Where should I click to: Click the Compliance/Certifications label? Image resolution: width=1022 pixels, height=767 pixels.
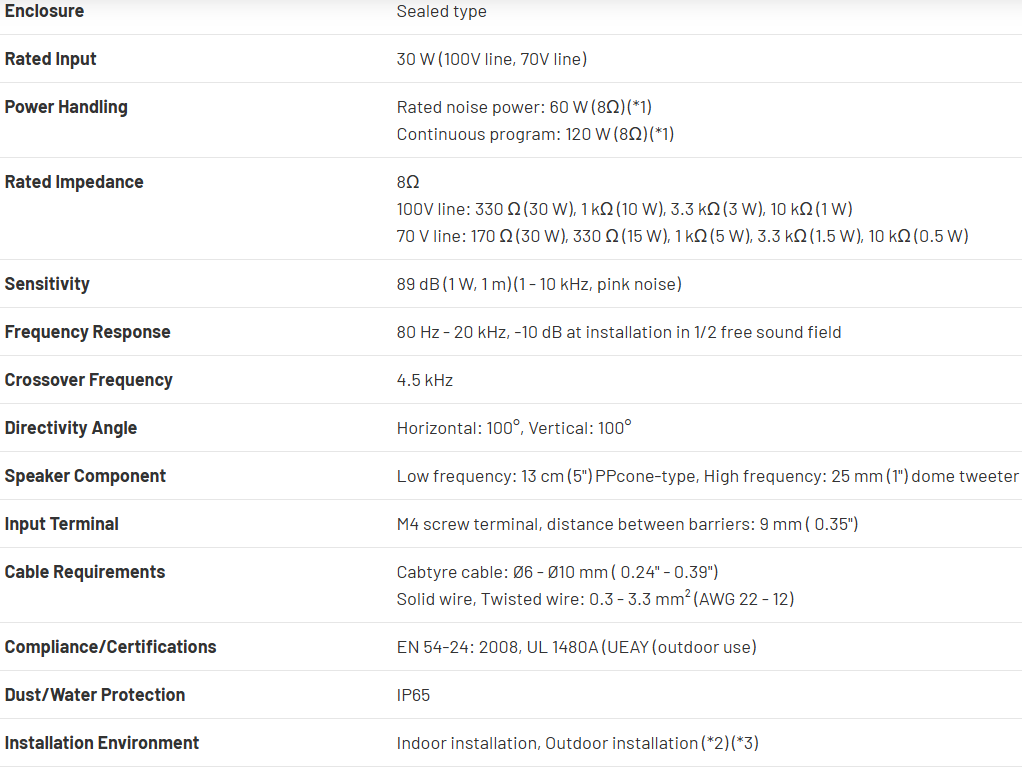click(110, 647)
